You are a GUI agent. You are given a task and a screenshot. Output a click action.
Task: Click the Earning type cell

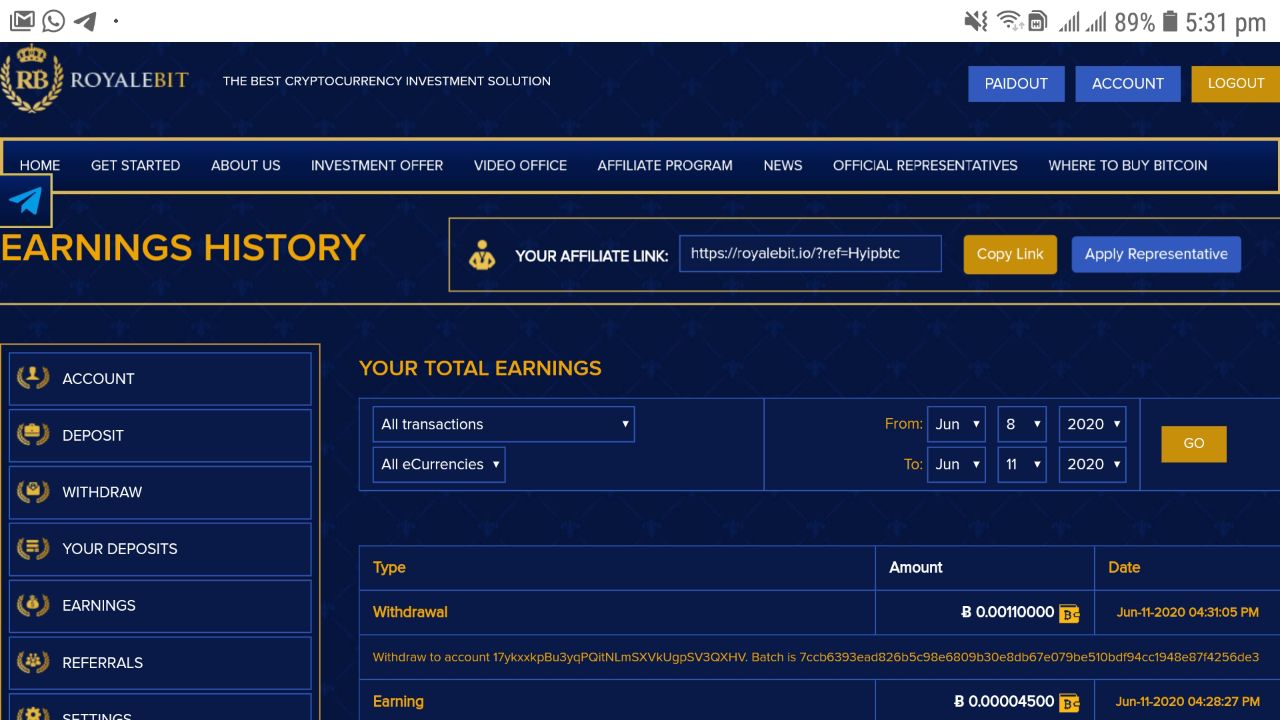tap(617, 701)
